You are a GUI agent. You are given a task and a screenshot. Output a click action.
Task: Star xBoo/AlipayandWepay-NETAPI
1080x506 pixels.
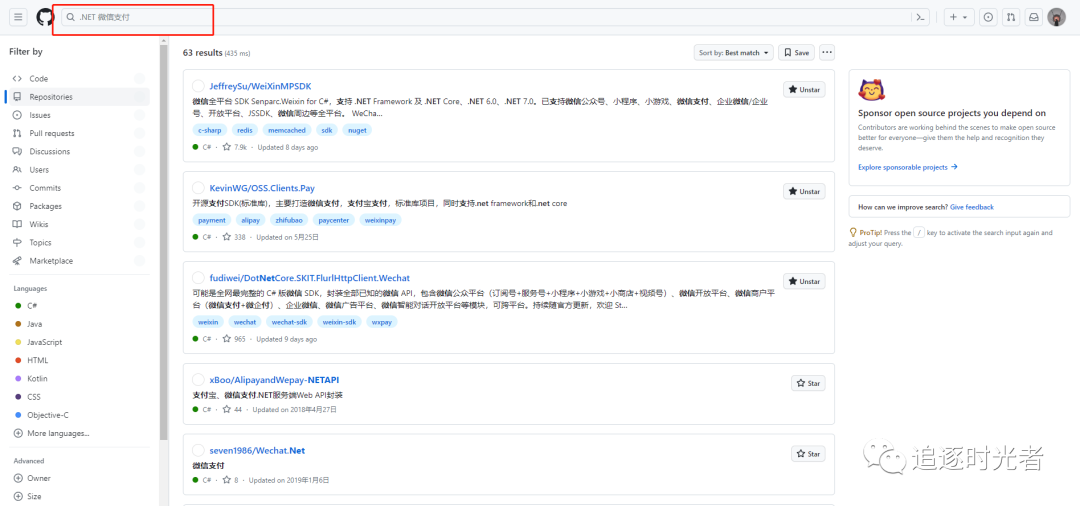[808, 383]
